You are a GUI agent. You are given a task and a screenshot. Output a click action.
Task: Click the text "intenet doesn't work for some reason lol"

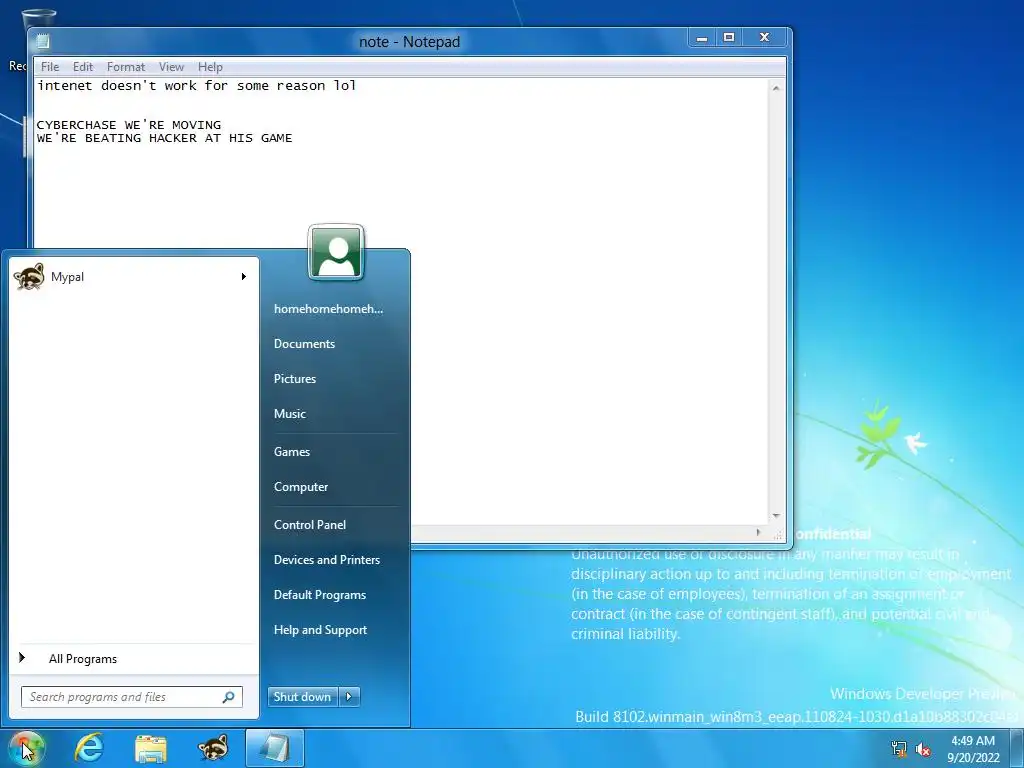pyautogui.click(x=197, y=86)
